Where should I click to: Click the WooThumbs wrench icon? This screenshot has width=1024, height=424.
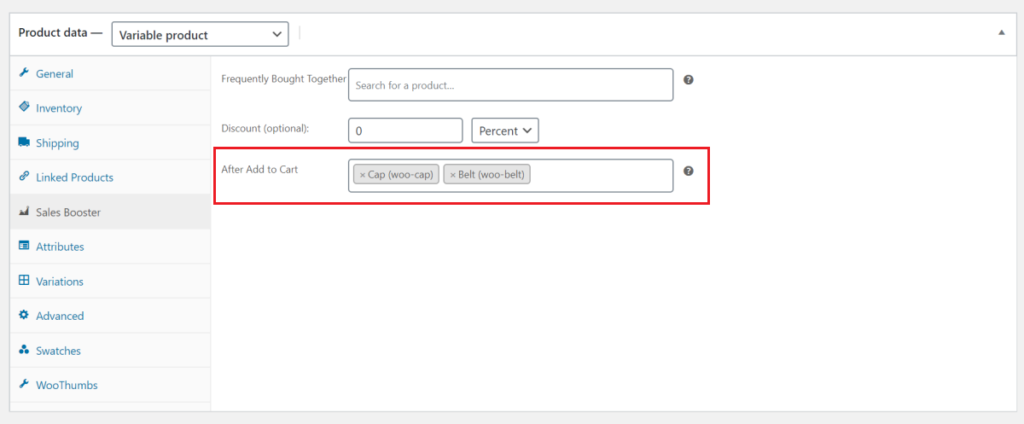click(24, 385)
